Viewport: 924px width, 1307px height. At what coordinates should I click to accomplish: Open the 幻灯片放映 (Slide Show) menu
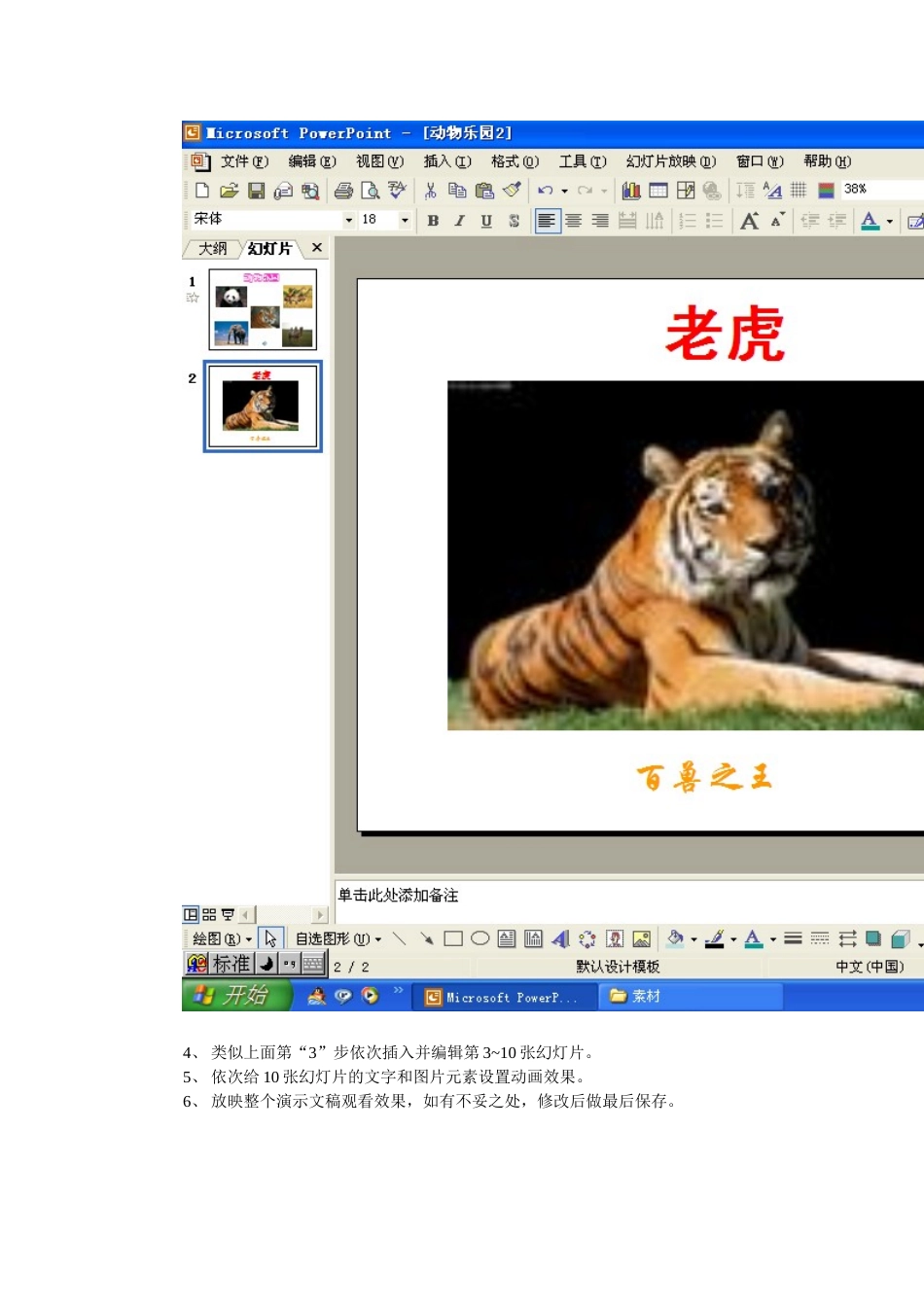pos(671,161)
